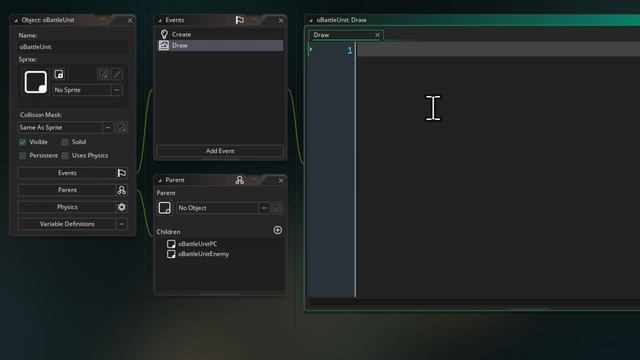This screenshot has width=640, height=360.
Task: Click the gear icon beside Physics button
Action: tap(122, 207)
